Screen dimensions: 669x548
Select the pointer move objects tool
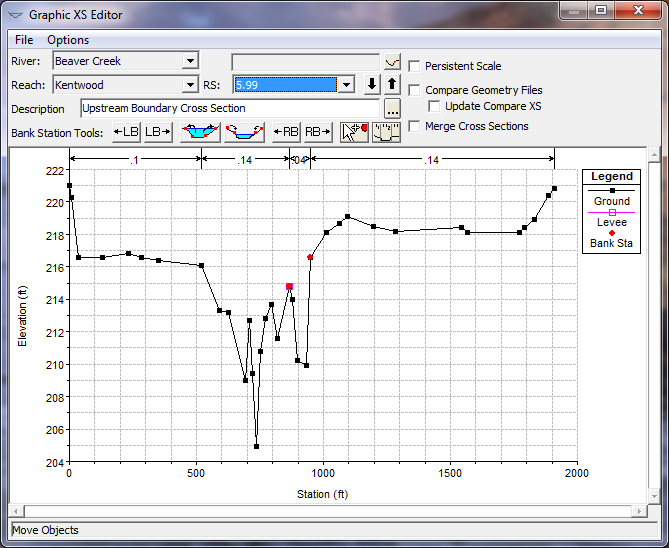(354, 132)
